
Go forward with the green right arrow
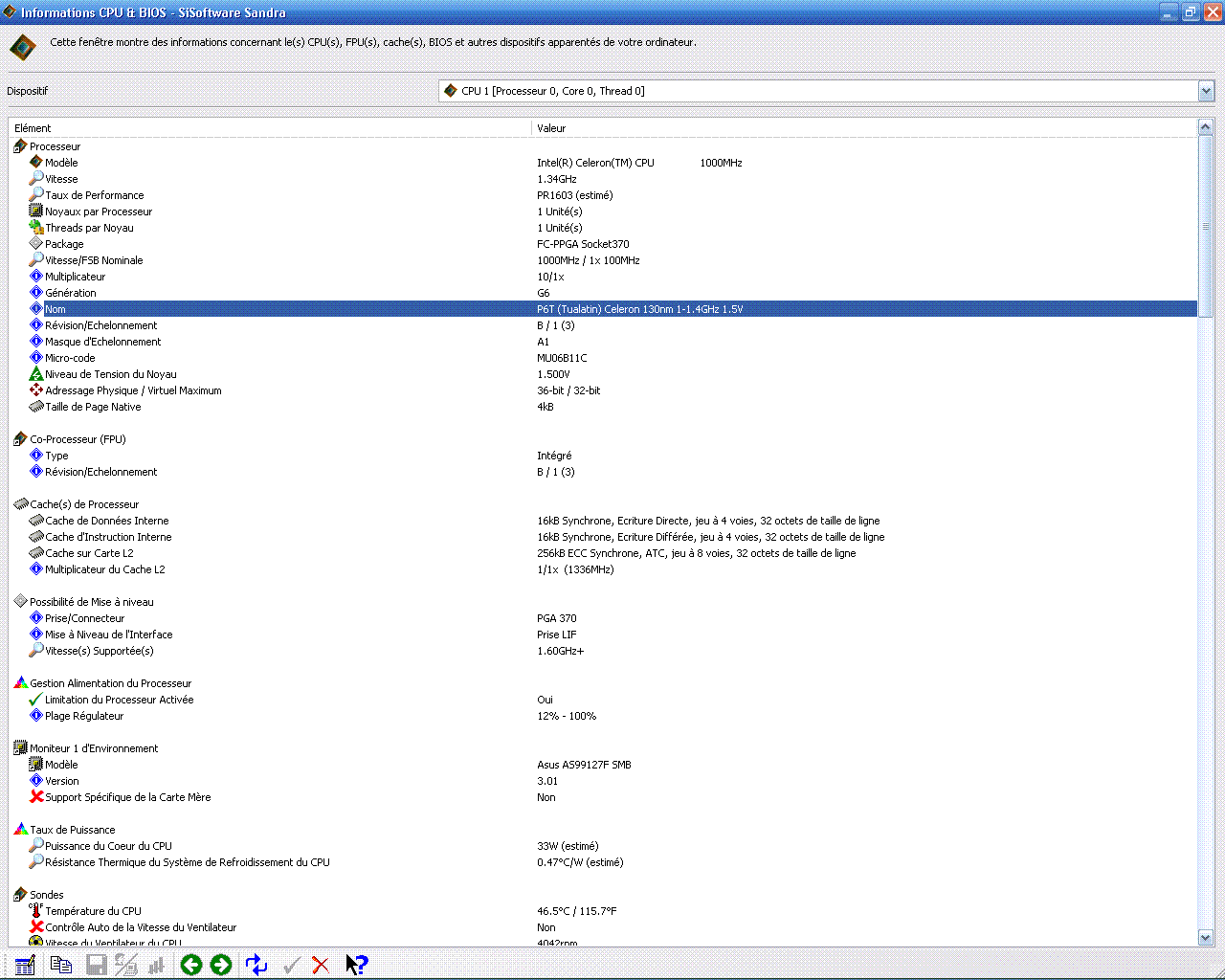[221, 965]
